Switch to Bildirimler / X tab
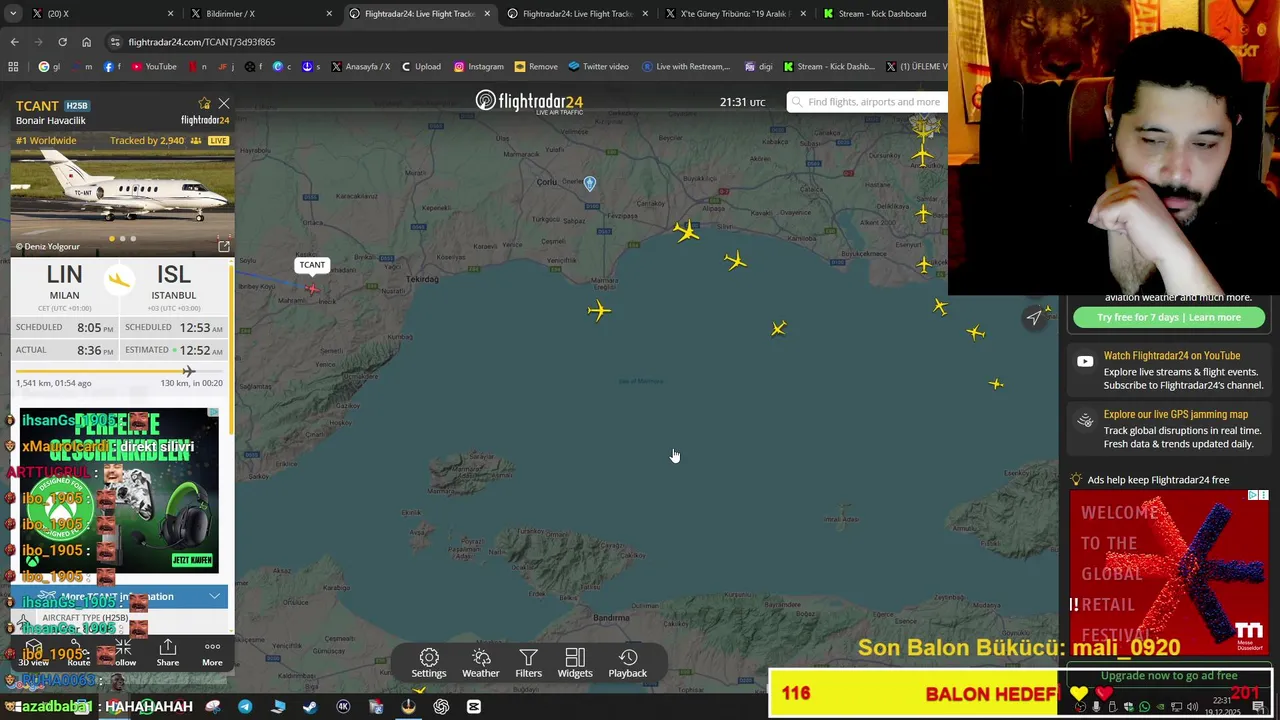This screenshot has height=720, width=1280. click(x=260, y=14)
